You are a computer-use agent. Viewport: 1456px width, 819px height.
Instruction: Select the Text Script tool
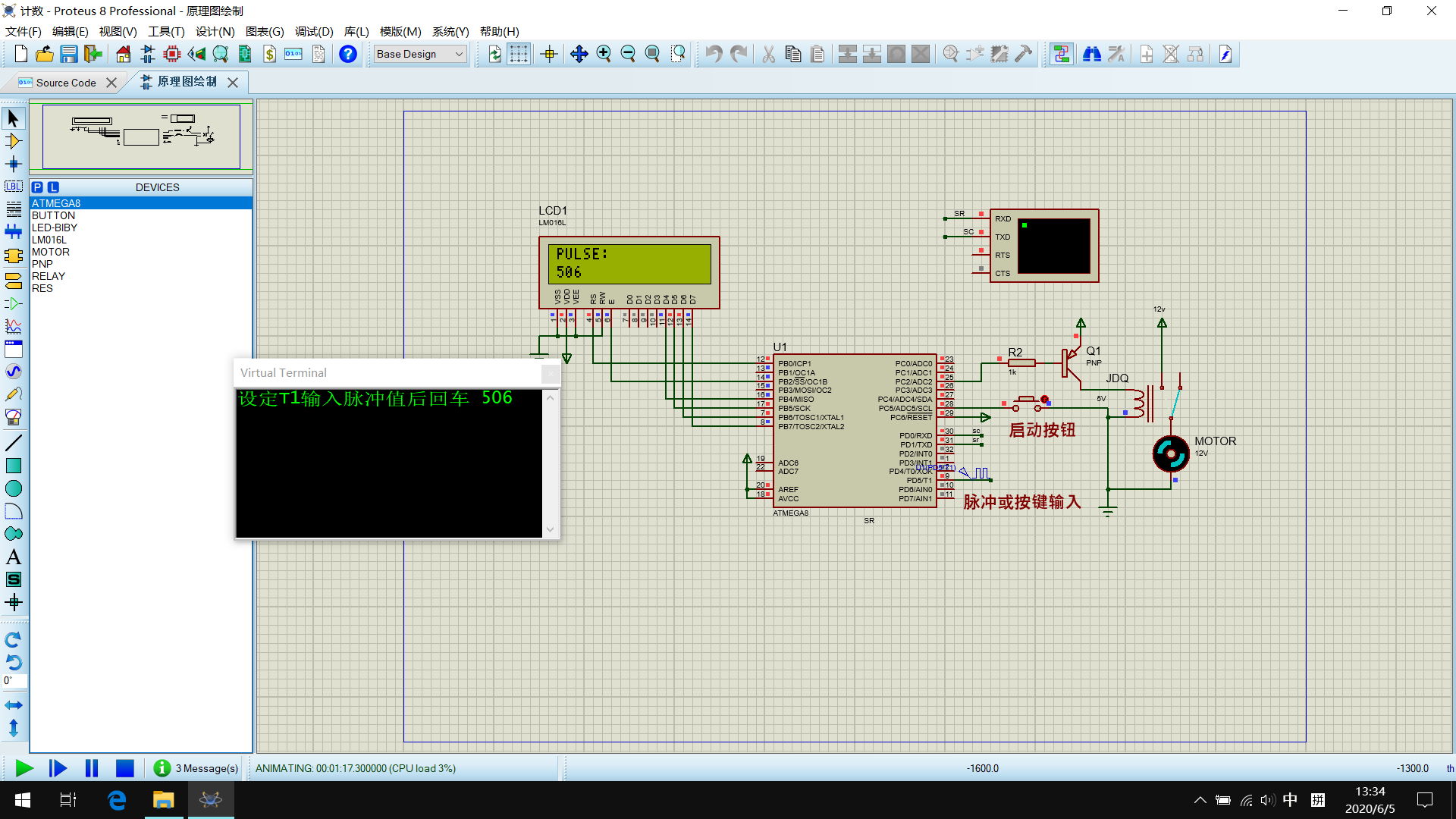point(13,209)
